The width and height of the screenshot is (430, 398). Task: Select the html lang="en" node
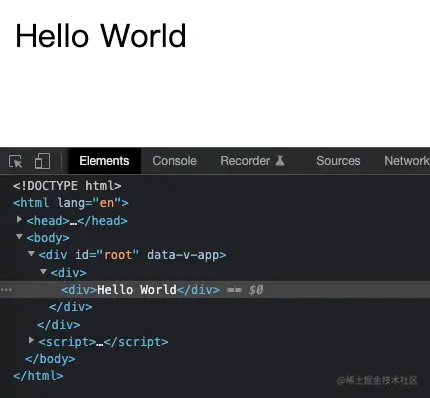[x=71, y=203]
